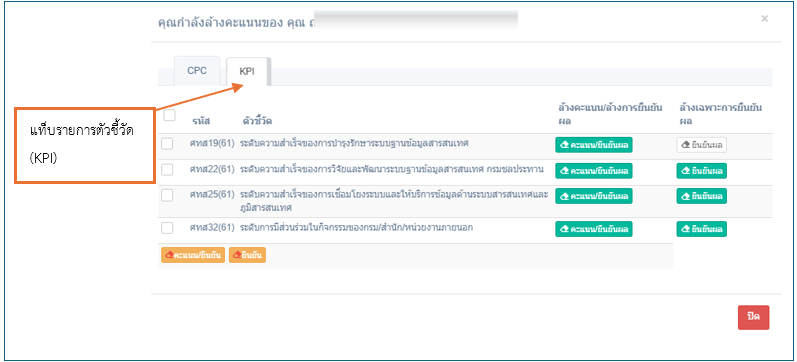Click the code text ศทส25(61)
The height and width of the screenshot is (362, 797).
pyautogui.click(x=211, y=195)
